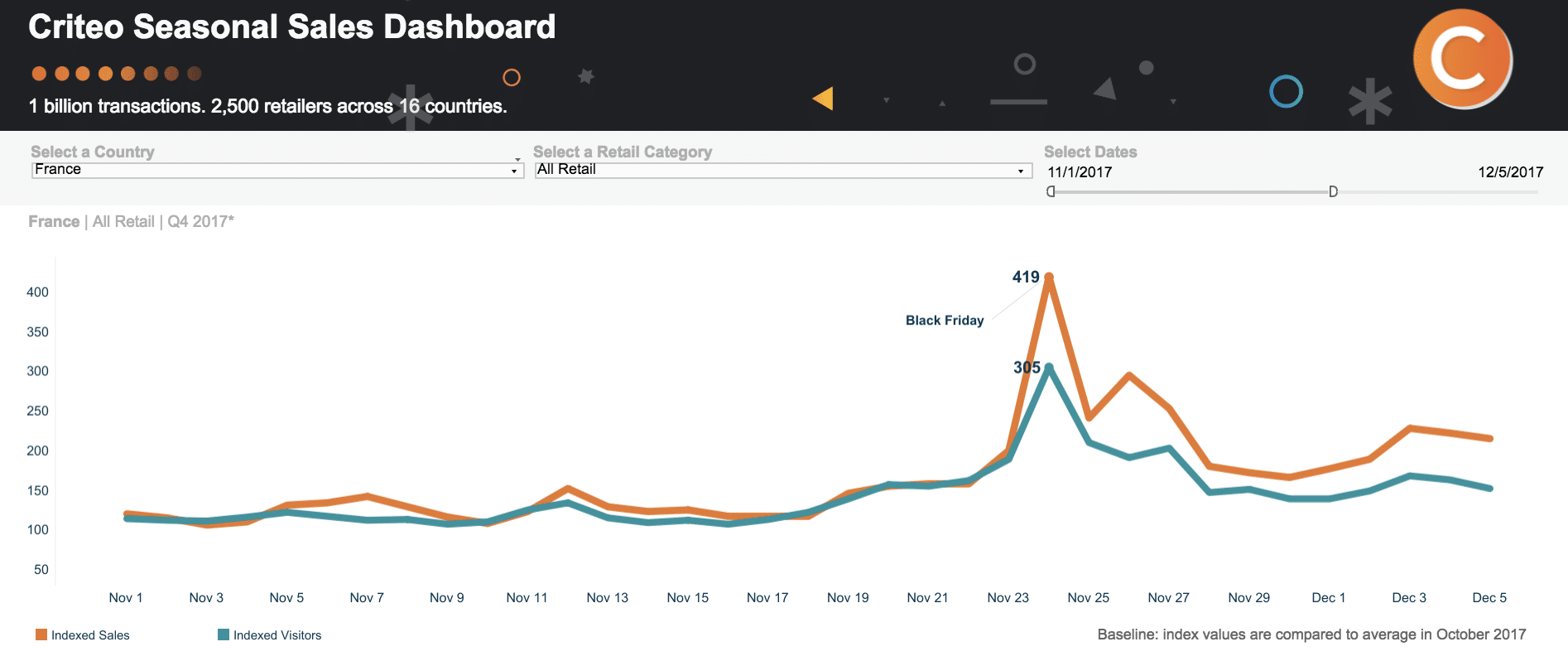
Task: Click the Nov 23 axis label
Action: 1008,598
